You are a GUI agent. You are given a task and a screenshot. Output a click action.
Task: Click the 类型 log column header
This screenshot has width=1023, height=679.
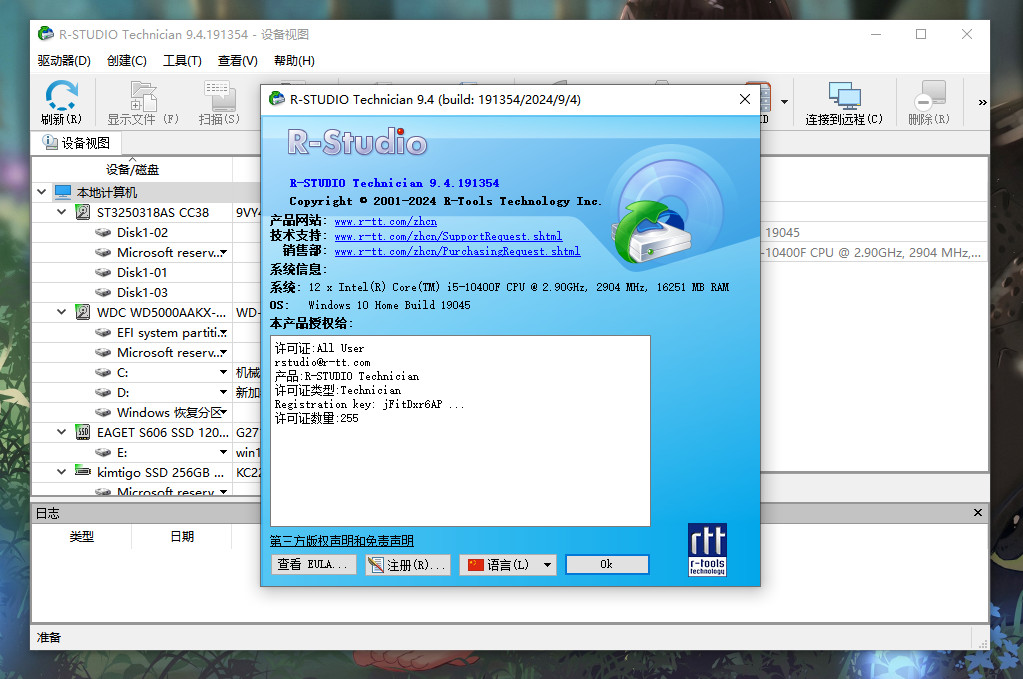click(x=82, y=536)
